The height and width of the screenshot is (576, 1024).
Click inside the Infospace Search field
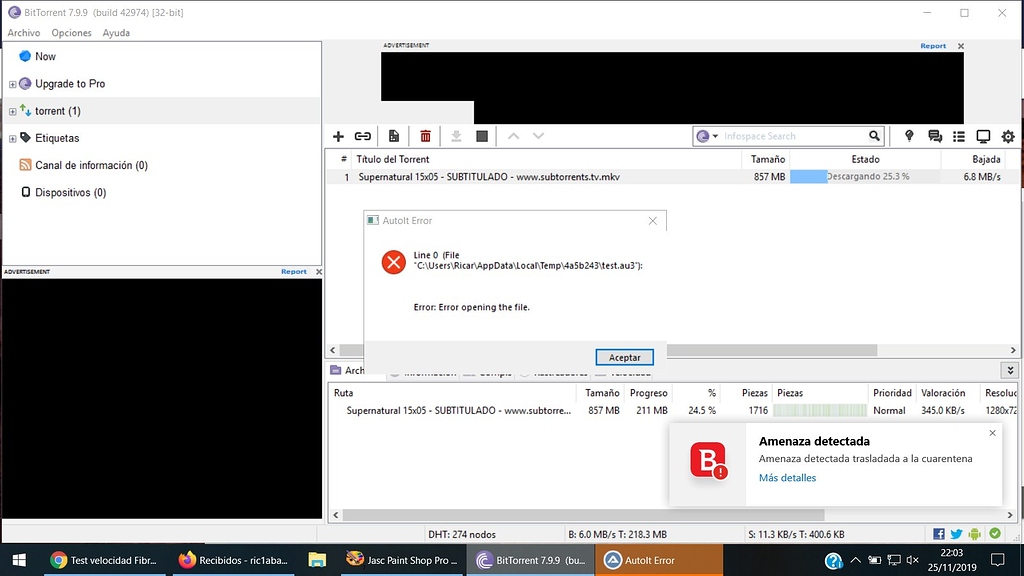[790, 136]
